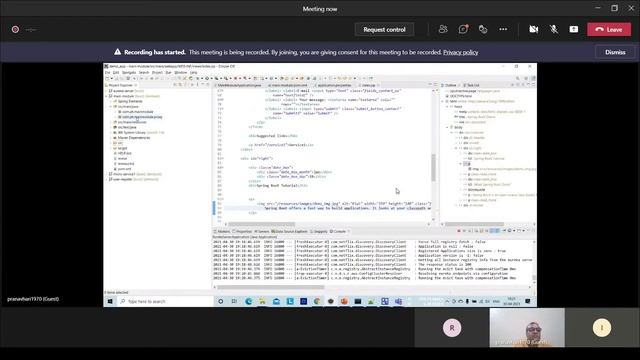This screenshot has height=360, width=640.
Task: Click the Windows Start button in shared screen
Action: pos(110,301)
